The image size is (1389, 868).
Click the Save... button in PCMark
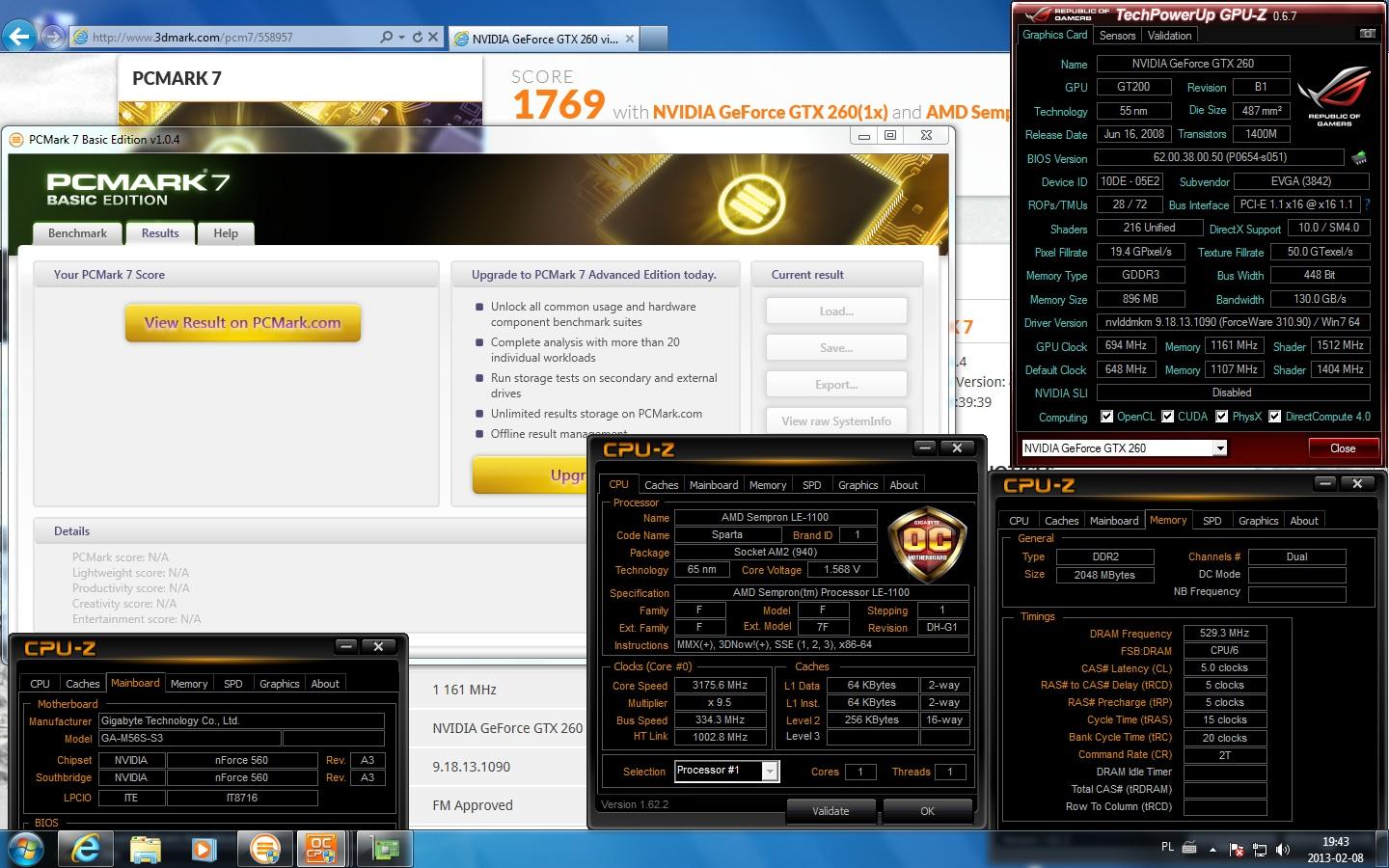pos(836,348)
